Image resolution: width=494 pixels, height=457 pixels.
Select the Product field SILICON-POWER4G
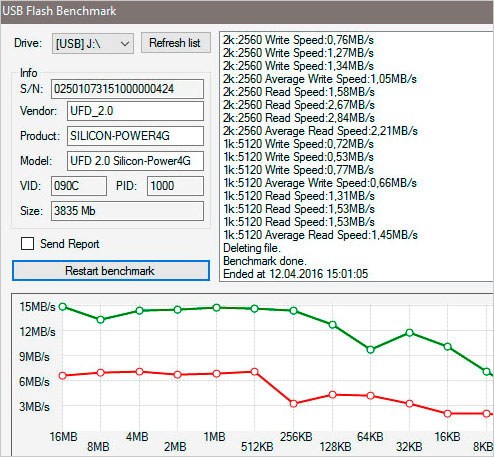tap(135, 136)
